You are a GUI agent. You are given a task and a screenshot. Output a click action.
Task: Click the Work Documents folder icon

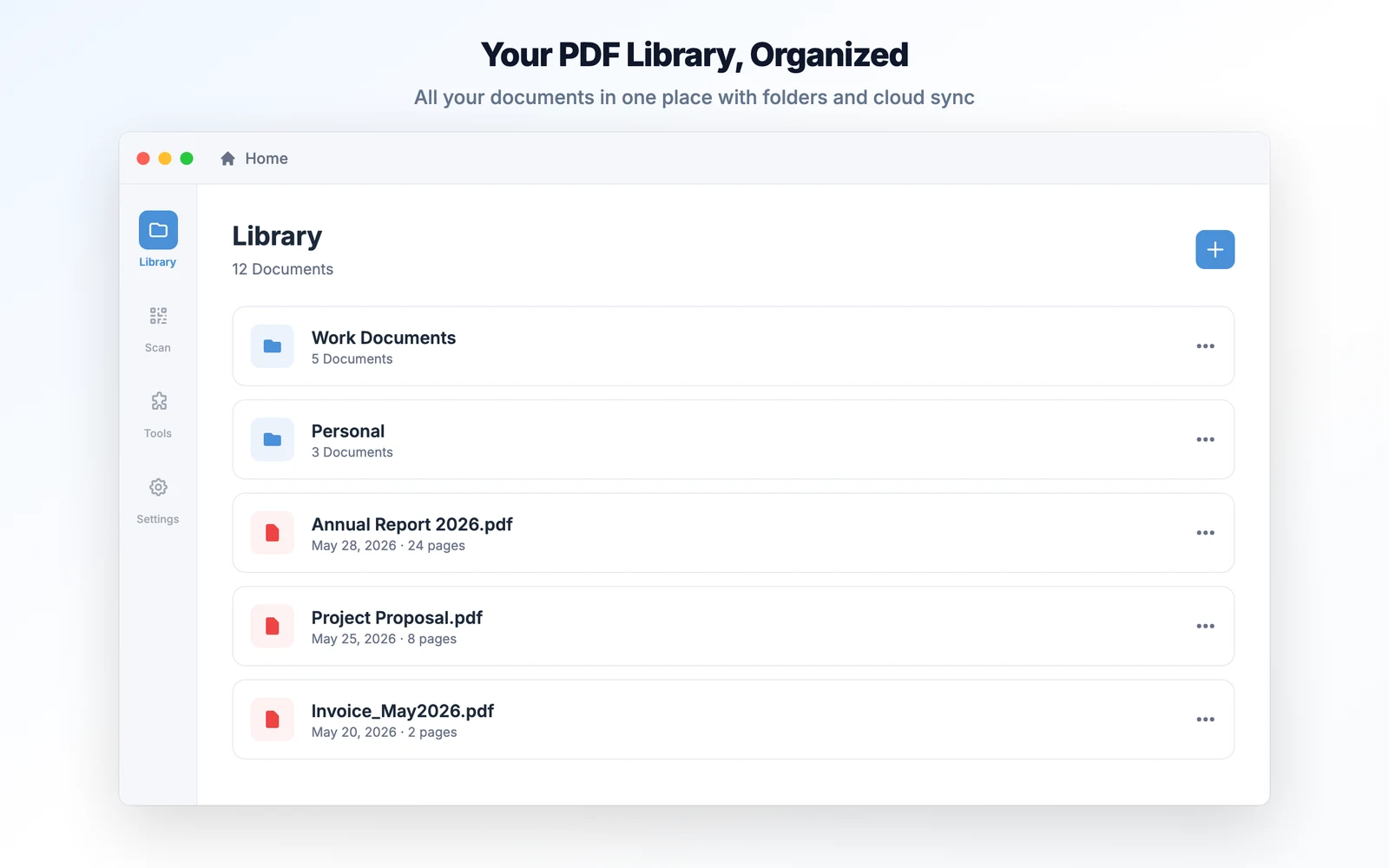click(x=273, y=346)
